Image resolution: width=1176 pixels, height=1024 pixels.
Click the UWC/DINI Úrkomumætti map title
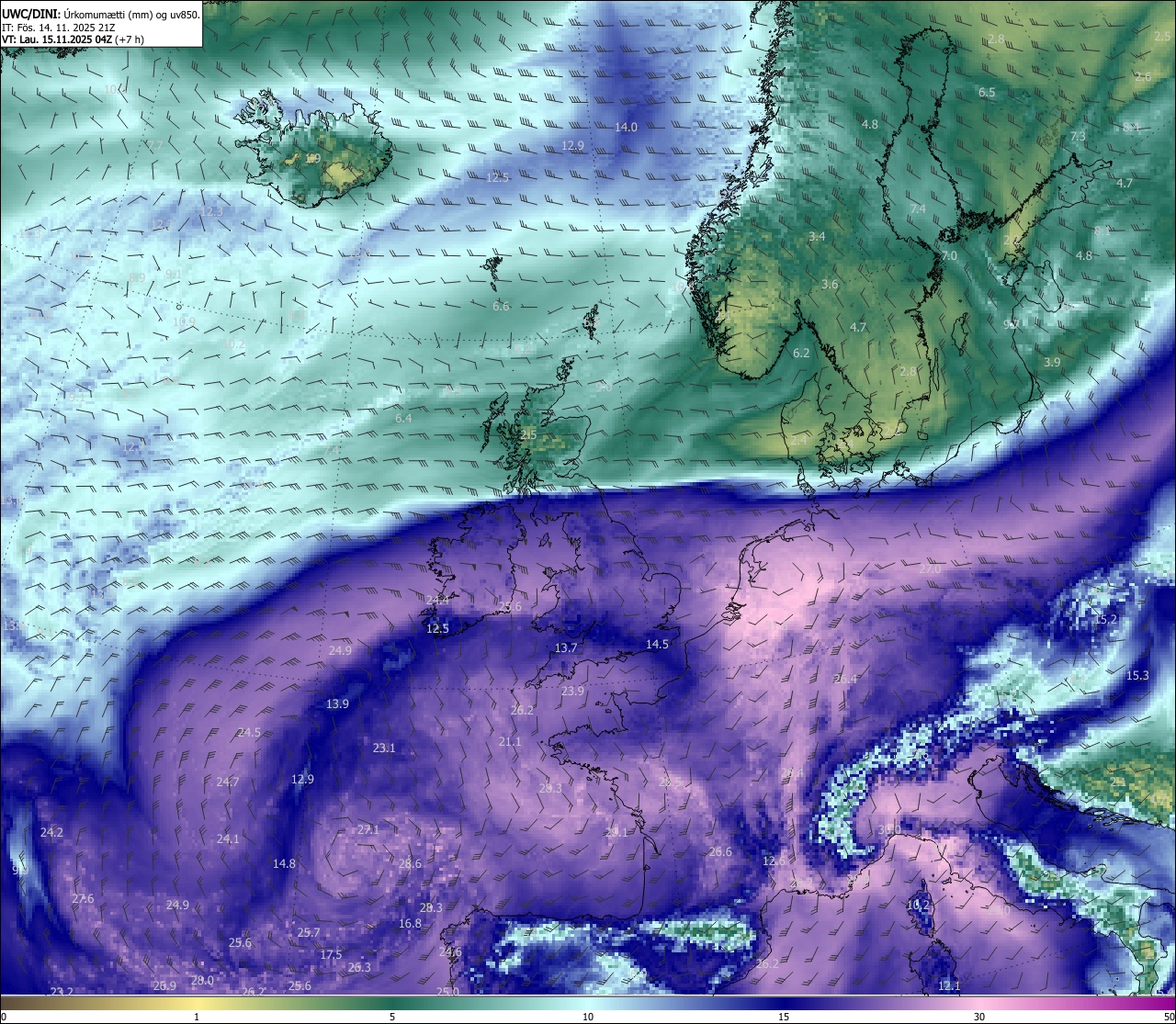click(101, 14)
